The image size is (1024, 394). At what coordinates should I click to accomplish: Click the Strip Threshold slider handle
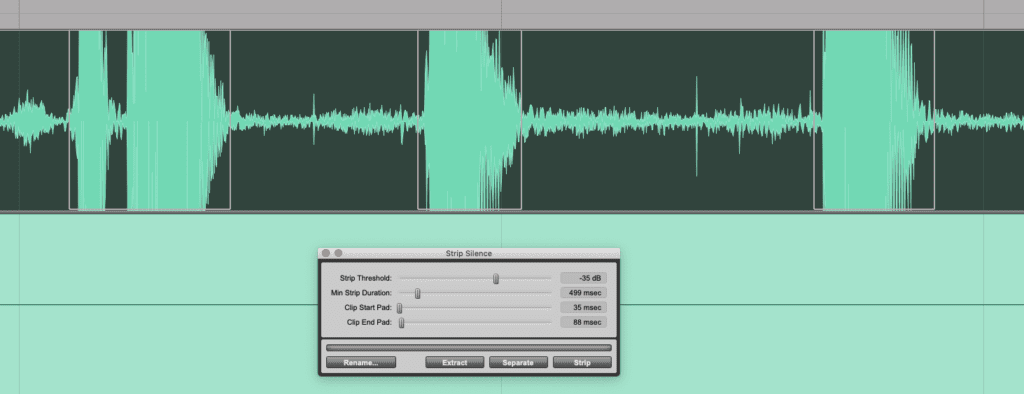tap(496, 279)
